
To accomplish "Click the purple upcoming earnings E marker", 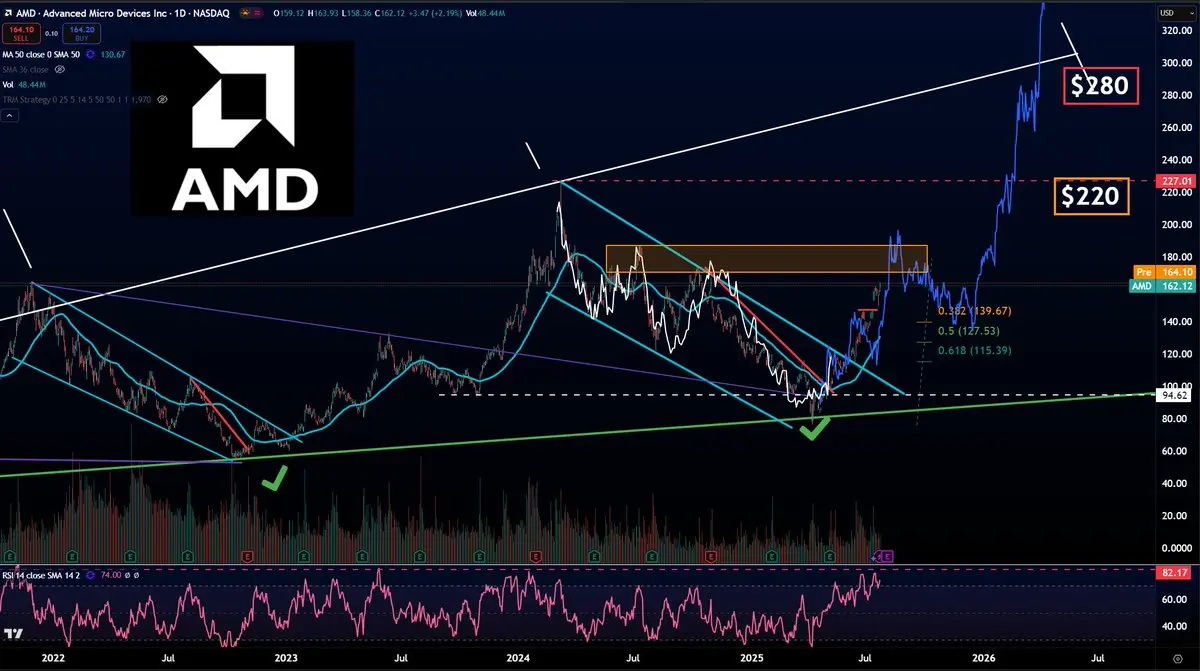I will (887, 556).
